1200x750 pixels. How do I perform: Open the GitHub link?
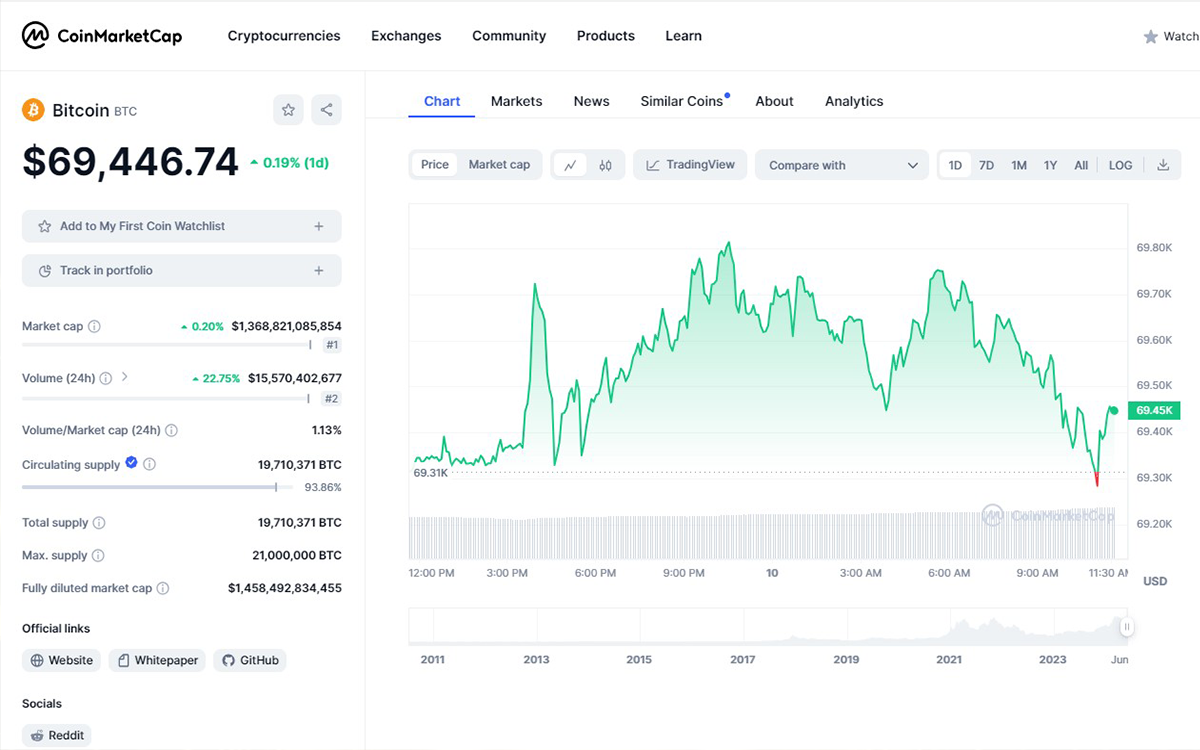[x=250, y=660]
